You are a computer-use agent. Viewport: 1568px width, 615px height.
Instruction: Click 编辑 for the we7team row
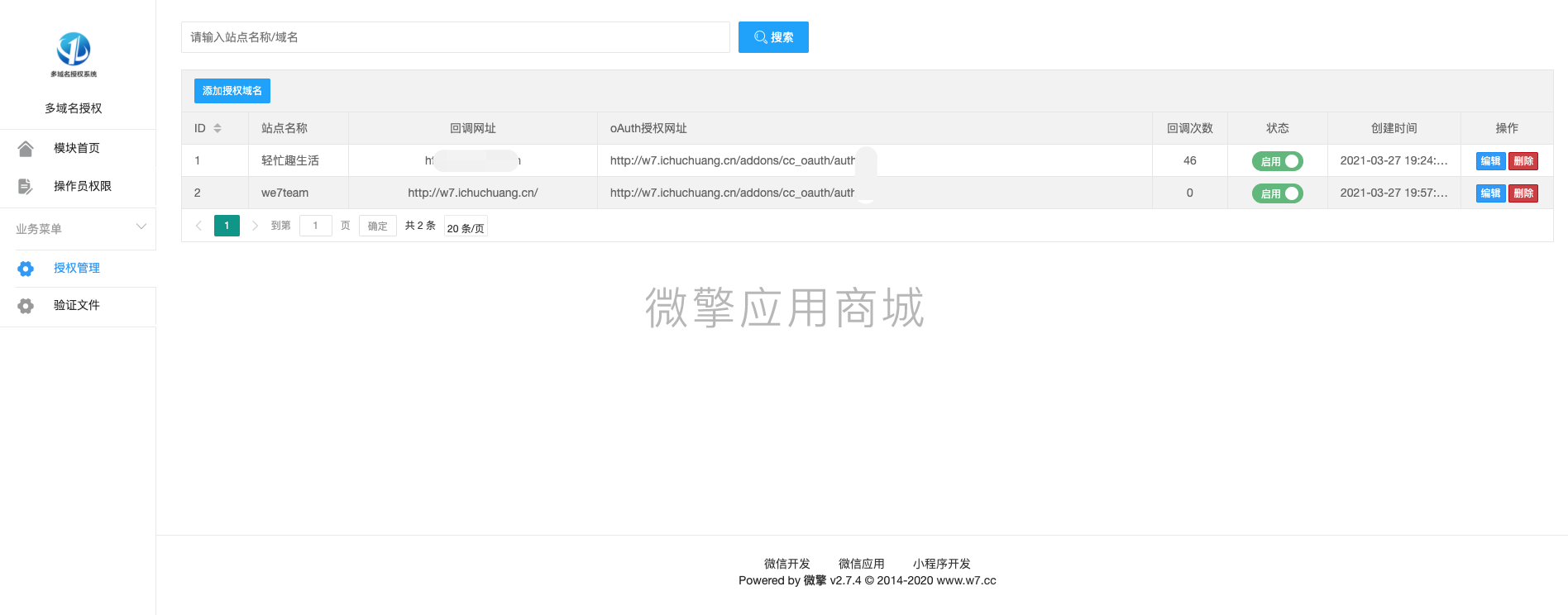1490,193
